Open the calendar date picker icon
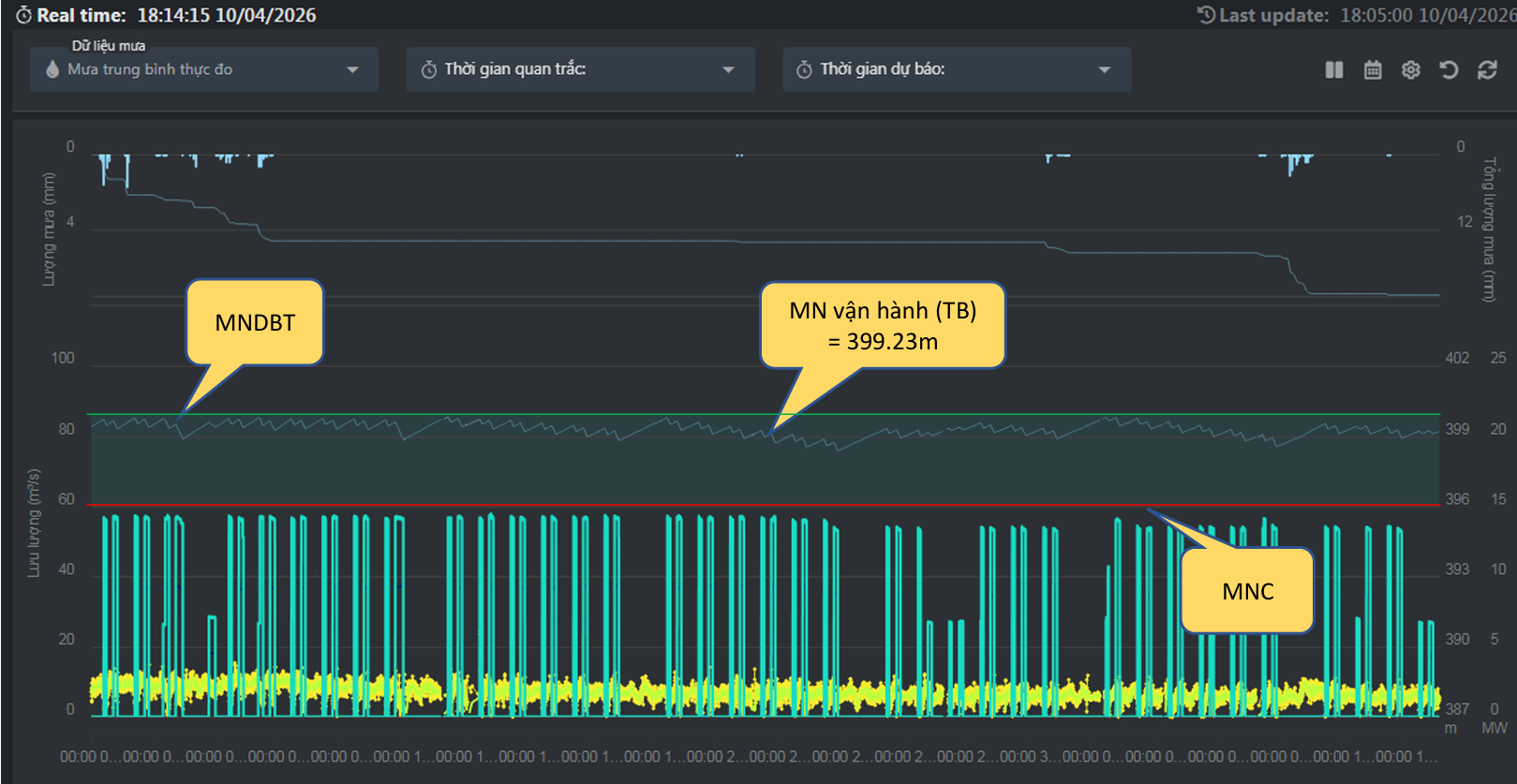The height and width of the screenshot is (784, 1517). pyautogui.click(x=1373, y=70)
